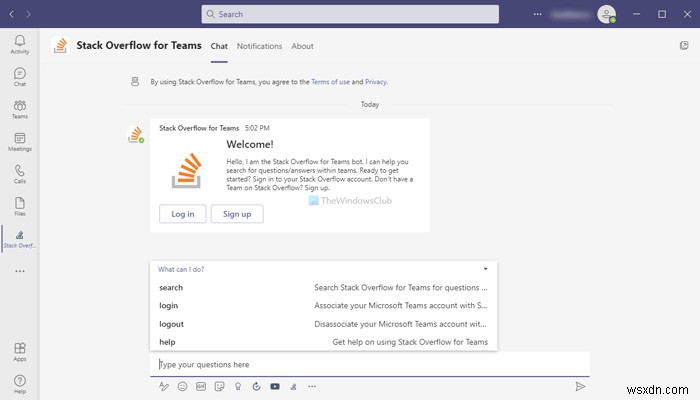Screen dimensions: 700x400
Task: Open the Format text option
Action: click(164, 386)
